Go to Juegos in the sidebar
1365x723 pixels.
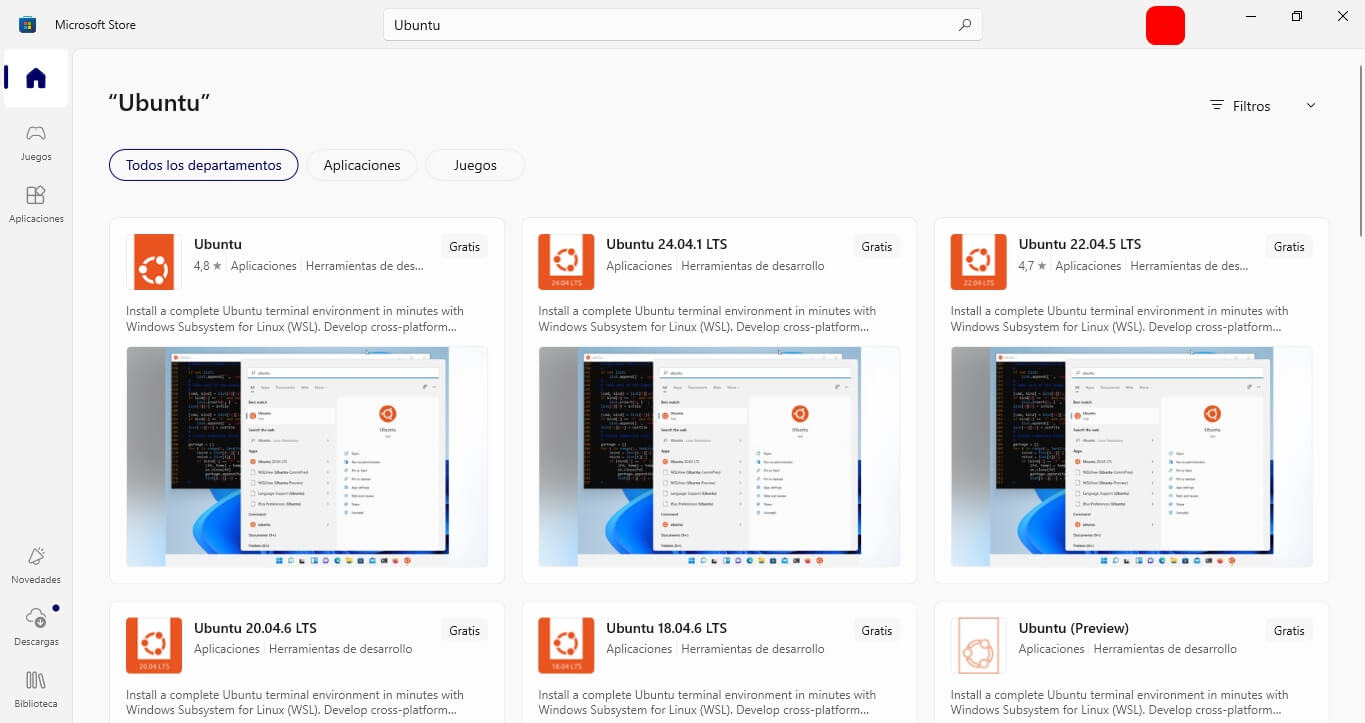pos(36,142)
